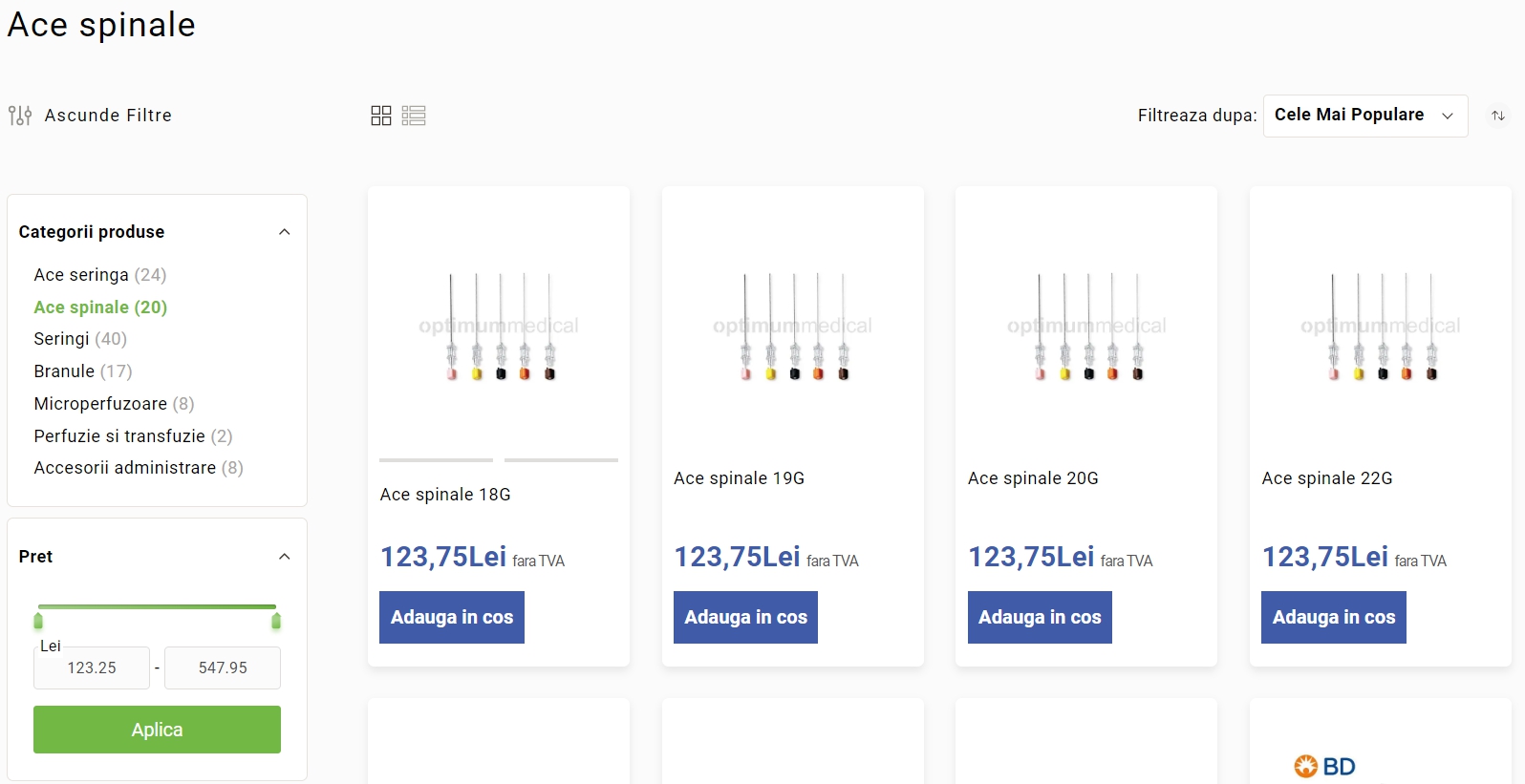
Task: Open the Ace spinale 22G title link
Action: tap(1327, 478)
